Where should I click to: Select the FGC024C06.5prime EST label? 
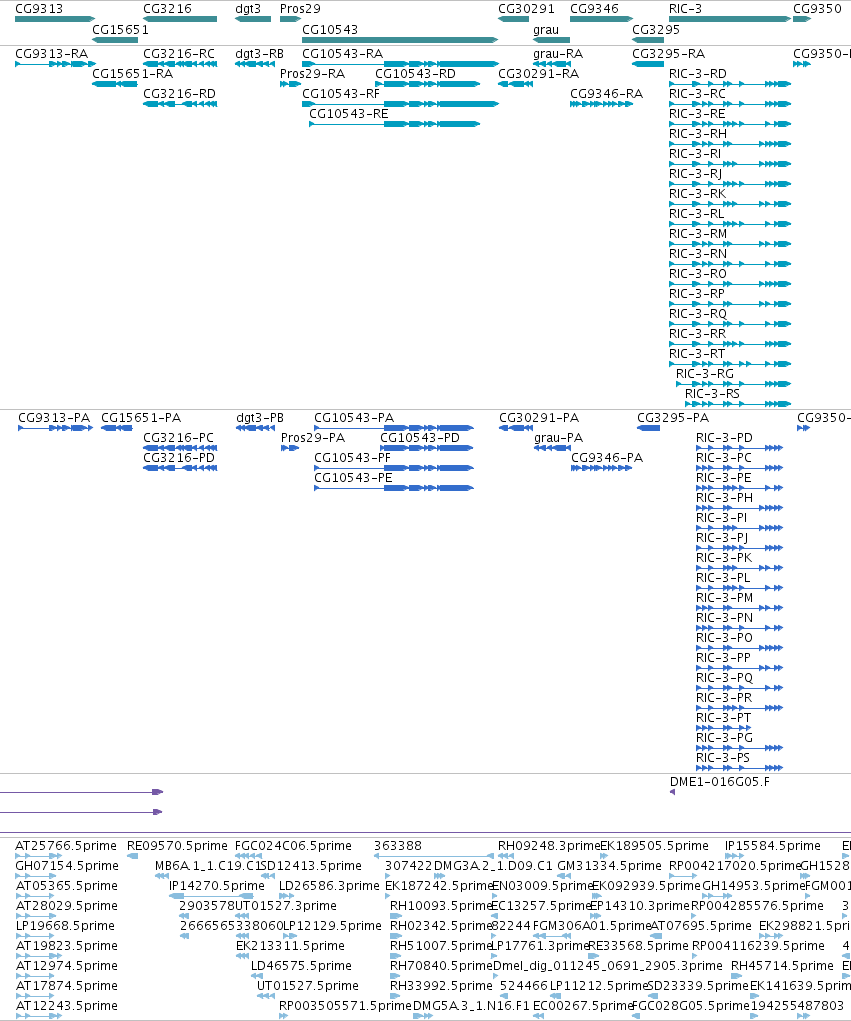click(x=294, y=845)
